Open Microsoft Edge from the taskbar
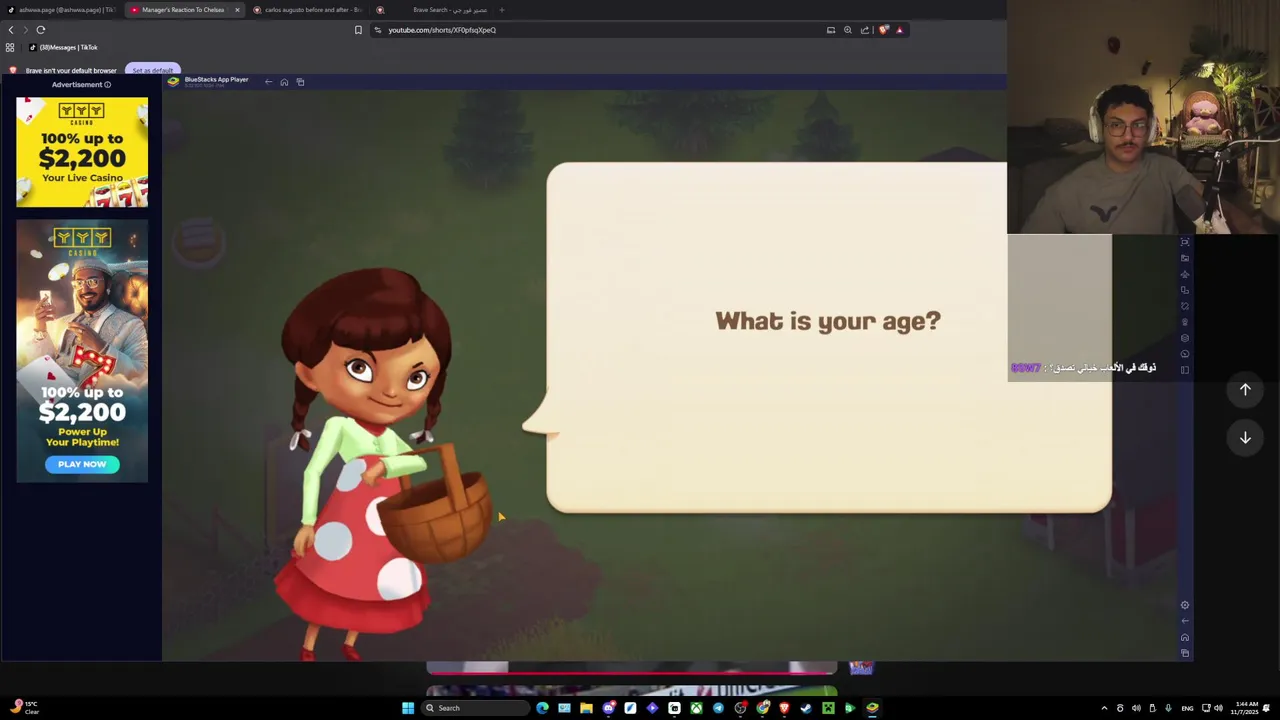Viewport: 1280px width, 720px height. [542, 708]
